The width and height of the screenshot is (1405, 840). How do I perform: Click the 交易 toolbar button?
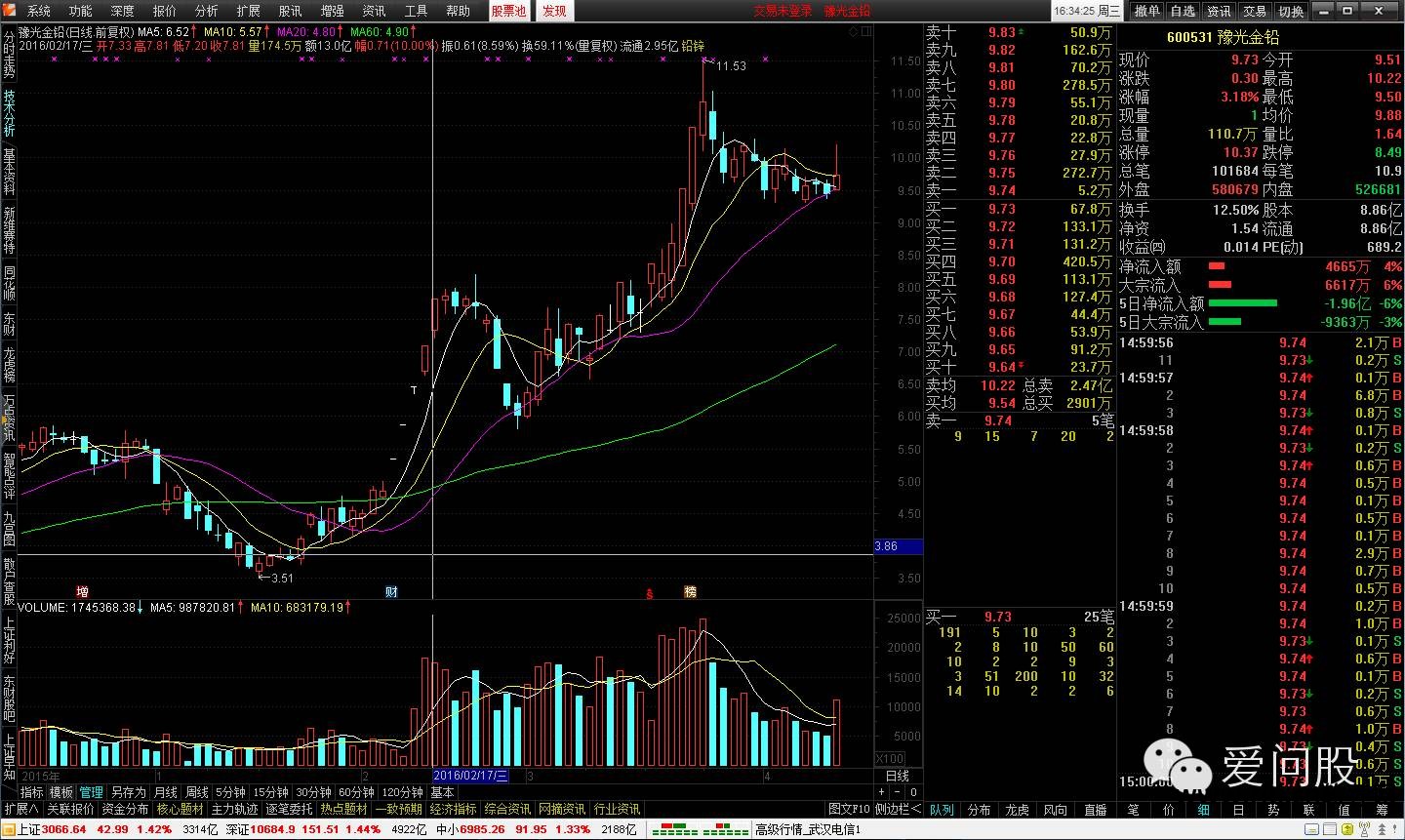point(1255,11)
